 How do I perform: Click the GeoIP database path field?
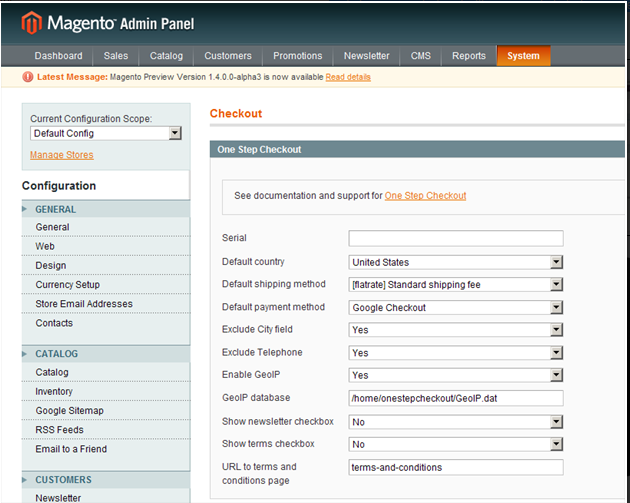(x=456, y=398)
